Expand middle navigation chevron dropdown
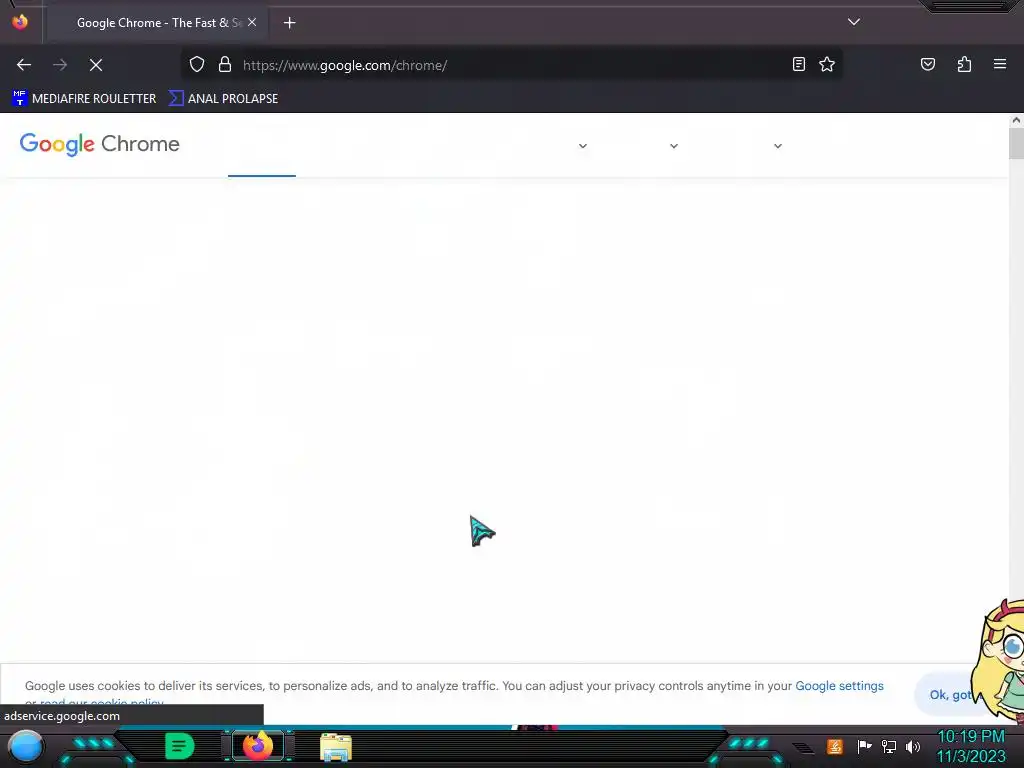This screenshot has width=1024, height=768. pos(674,146)
